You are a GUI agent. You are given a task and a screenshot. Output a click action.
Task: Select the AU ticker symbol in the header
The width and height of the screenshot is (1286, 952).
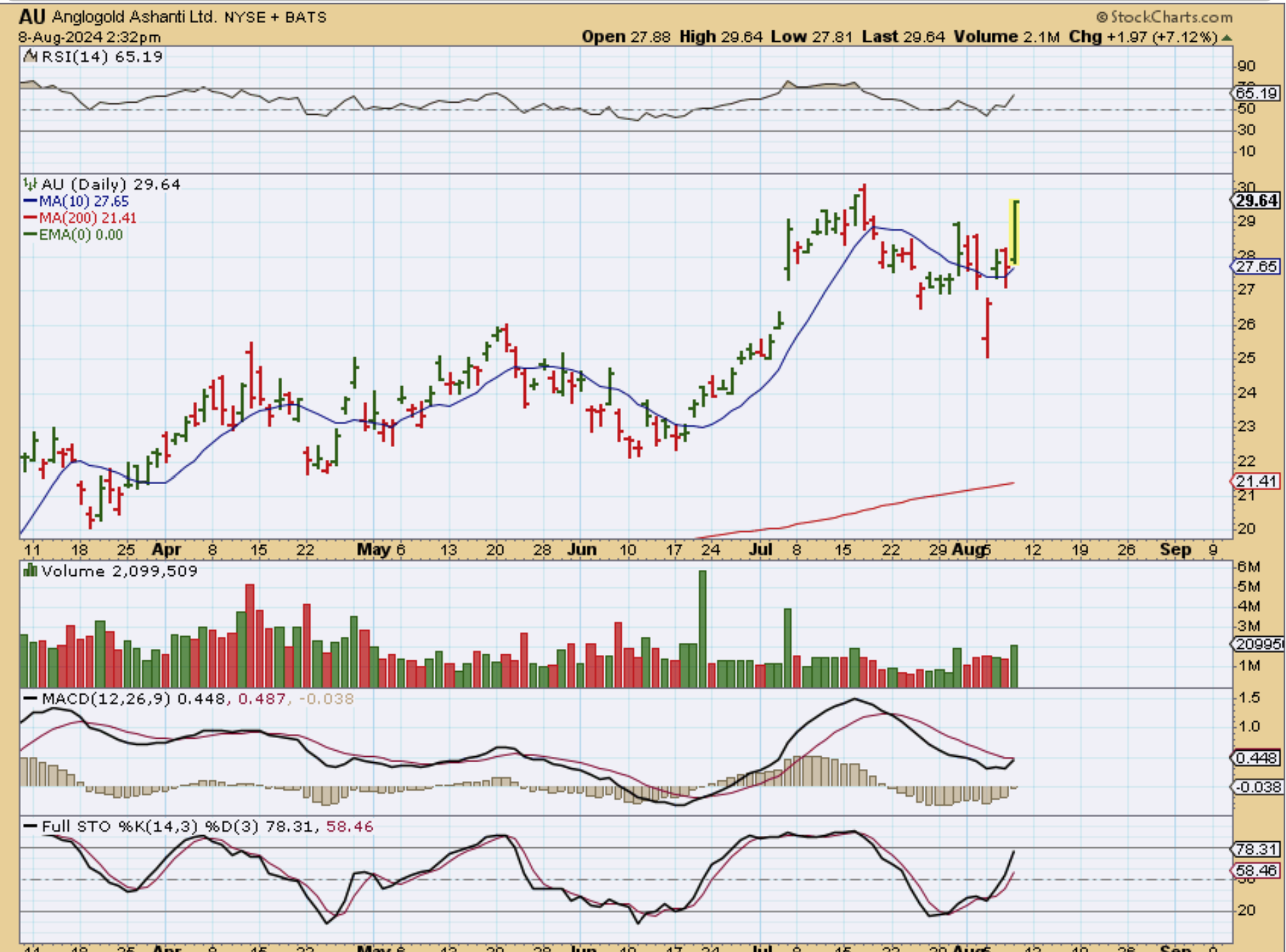point(32,16)
